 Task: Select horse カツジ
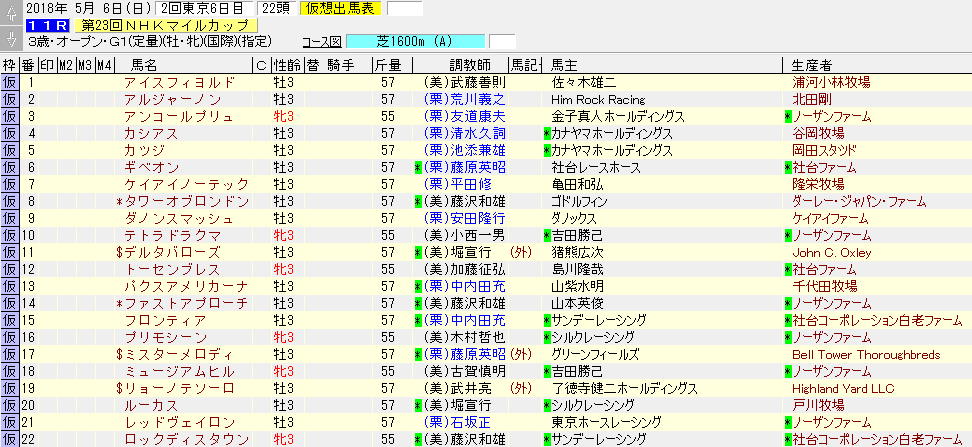click(144, 150)
